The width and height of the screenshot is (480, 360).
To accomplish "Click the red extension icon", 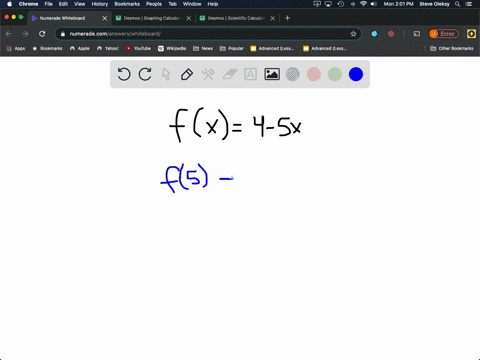I will (x=391, y=34).
